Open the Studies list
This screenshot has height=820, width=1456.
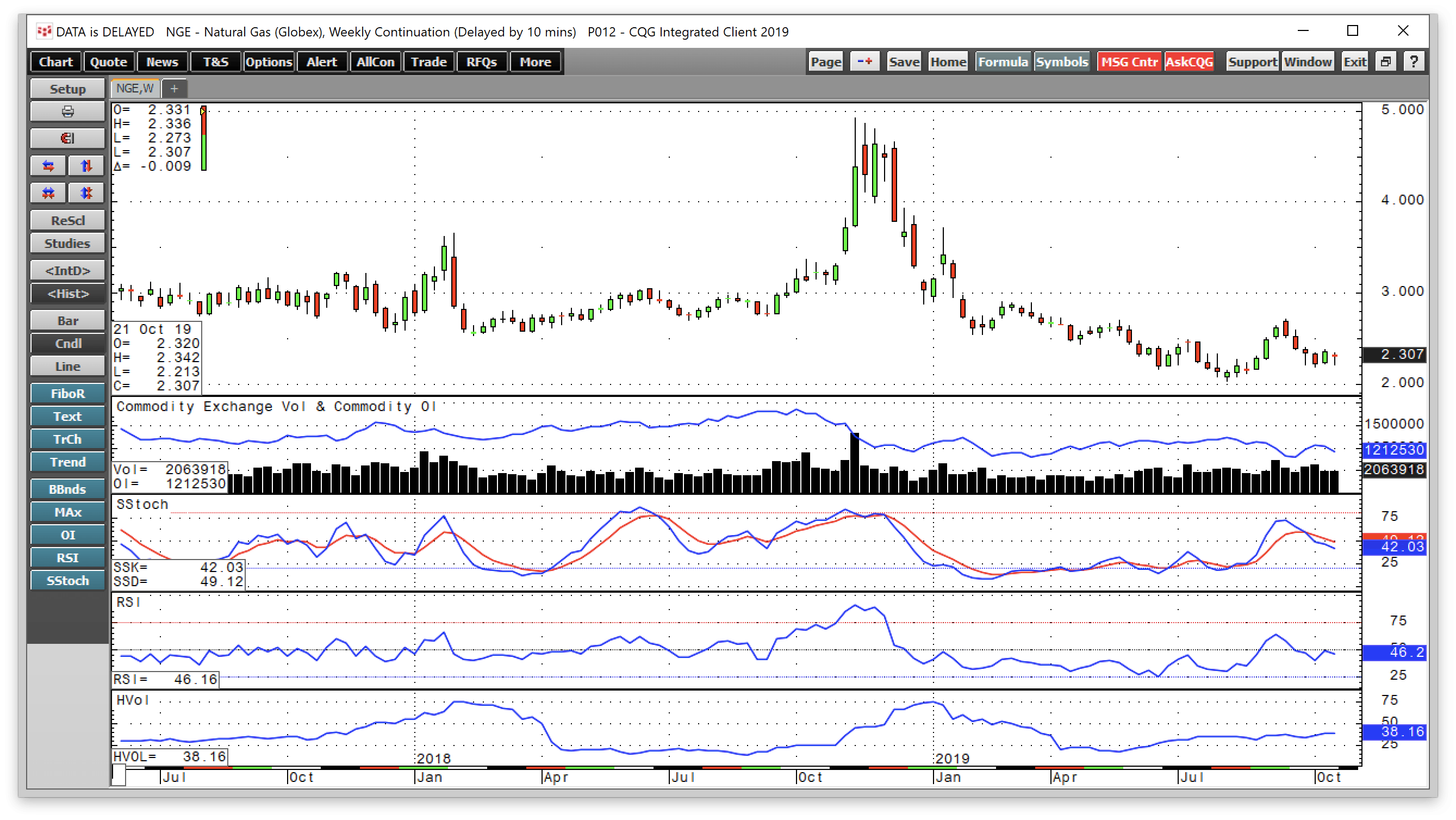click(67, 244)
